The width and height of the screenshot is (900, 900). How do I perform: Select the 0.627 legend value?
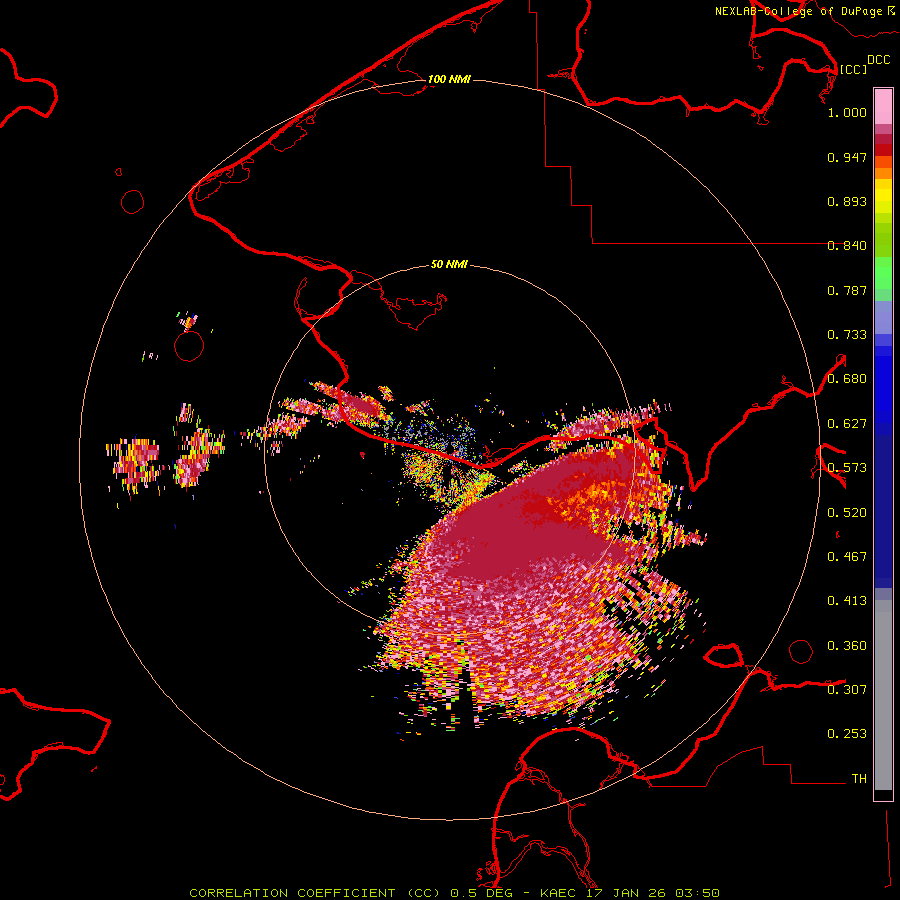847,424
